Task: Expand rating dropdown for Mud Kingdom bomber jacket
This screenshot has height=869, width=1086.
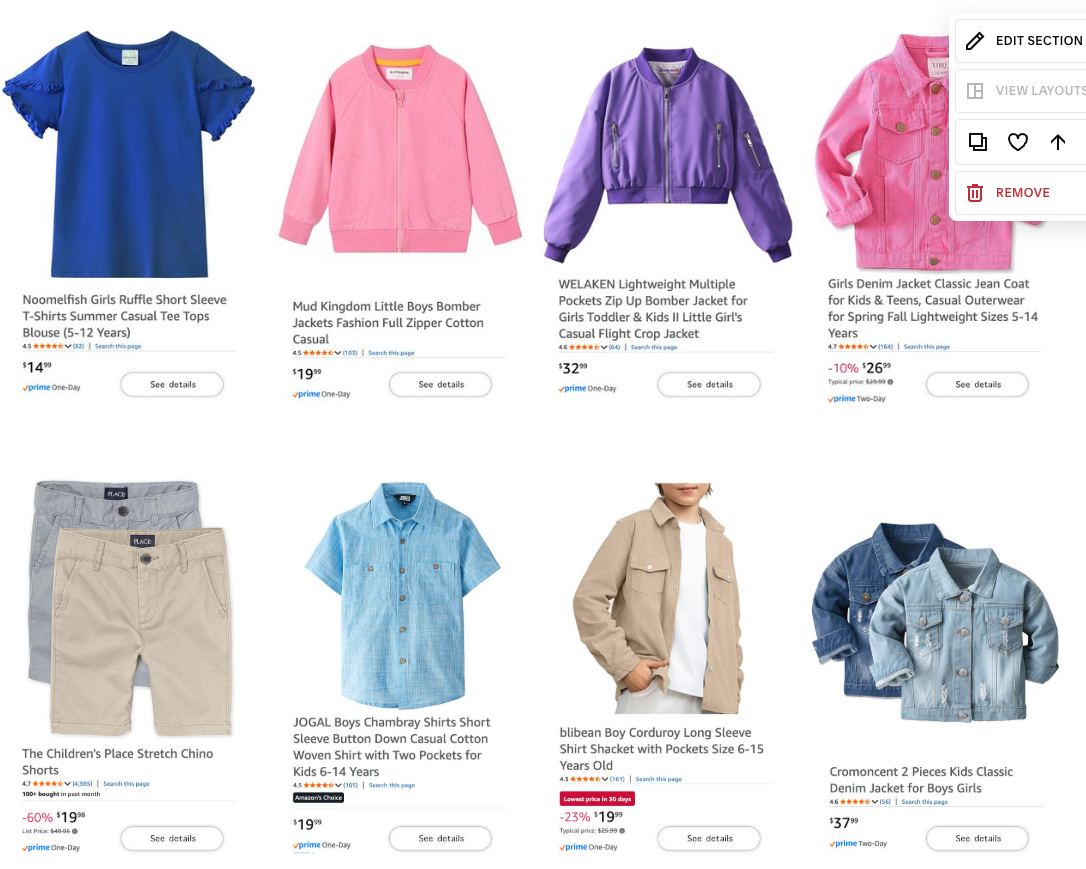Action: coord(337,353)
